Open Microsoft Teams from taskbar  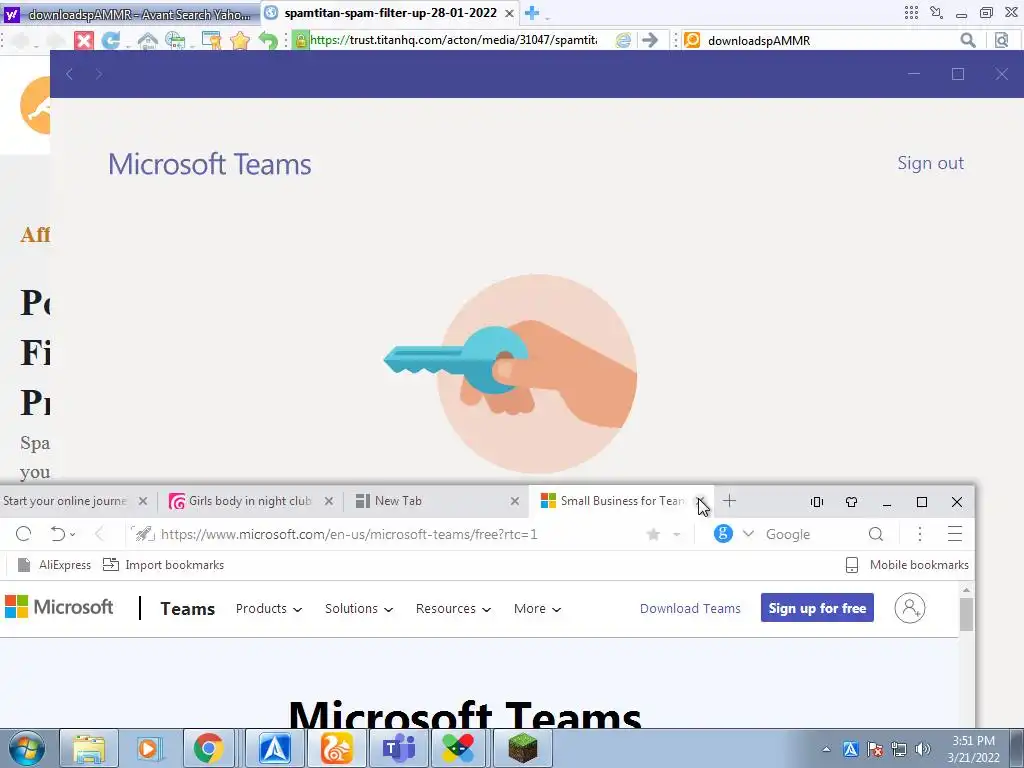coord(398,748)
